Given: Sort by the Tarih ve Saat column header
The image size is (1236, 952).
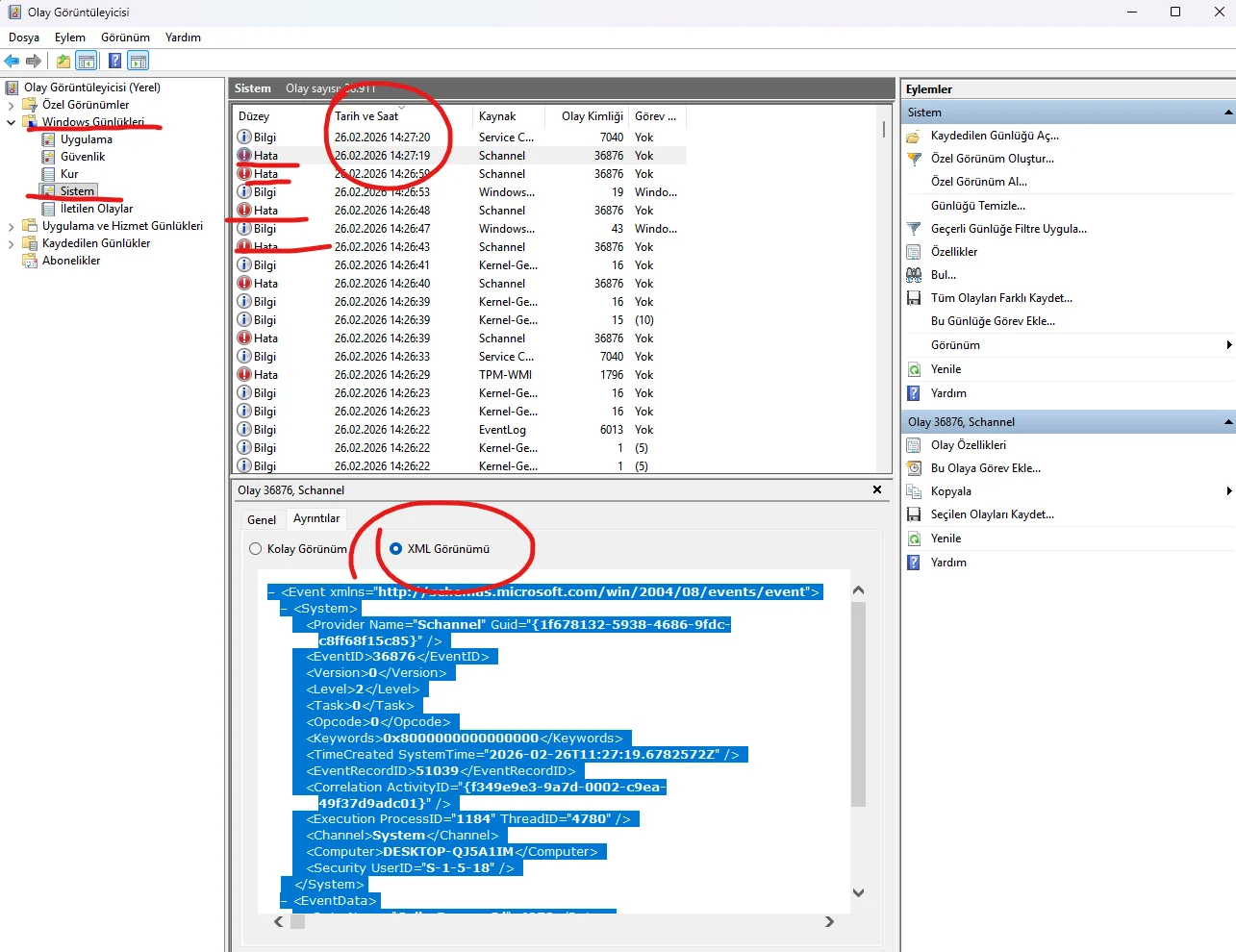Looking at the screenshot, I should click(366, 116).
